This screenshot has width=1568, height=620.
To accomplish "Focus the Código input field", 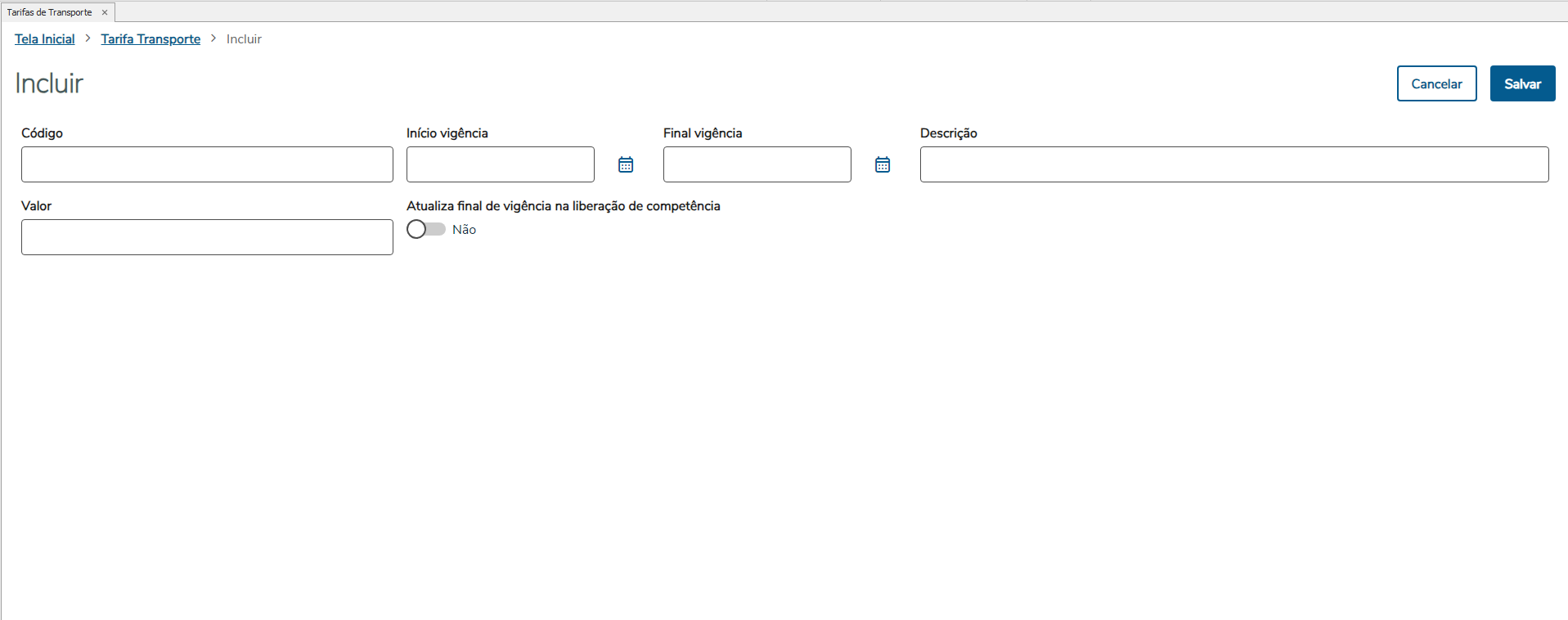I will click(x=207, y=164).
